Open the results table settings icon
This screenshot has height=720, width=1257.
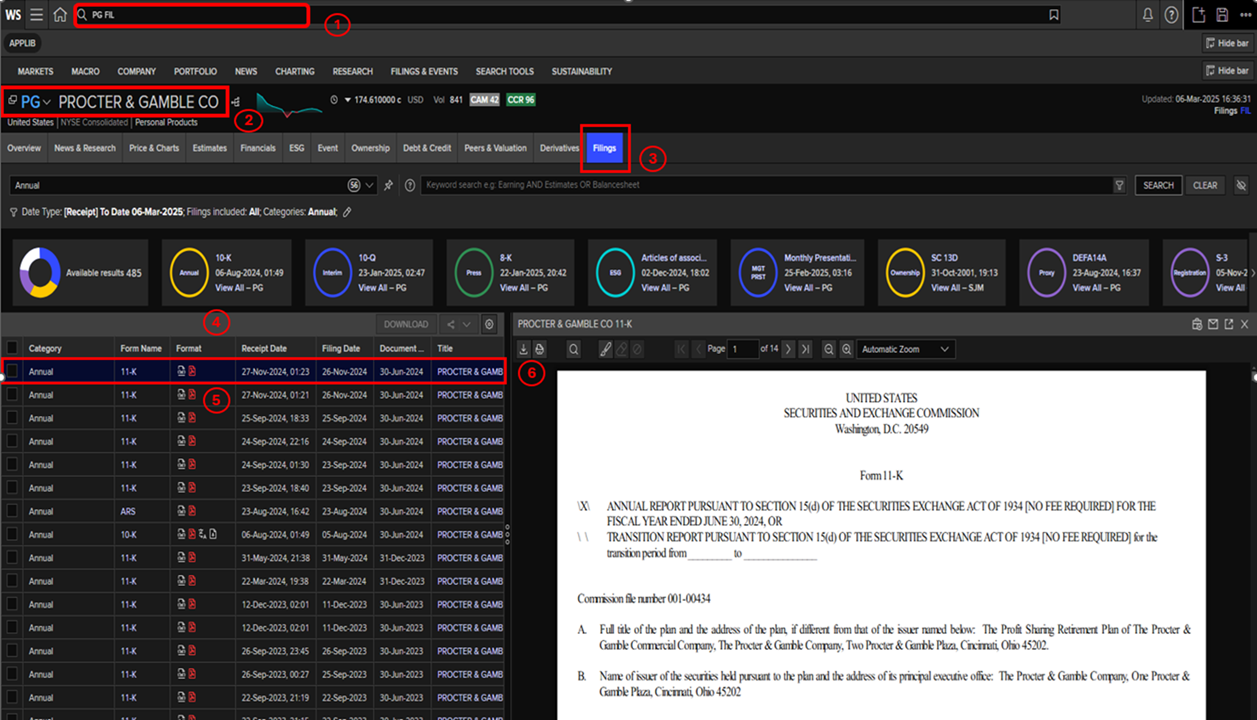tap(489, 324)
